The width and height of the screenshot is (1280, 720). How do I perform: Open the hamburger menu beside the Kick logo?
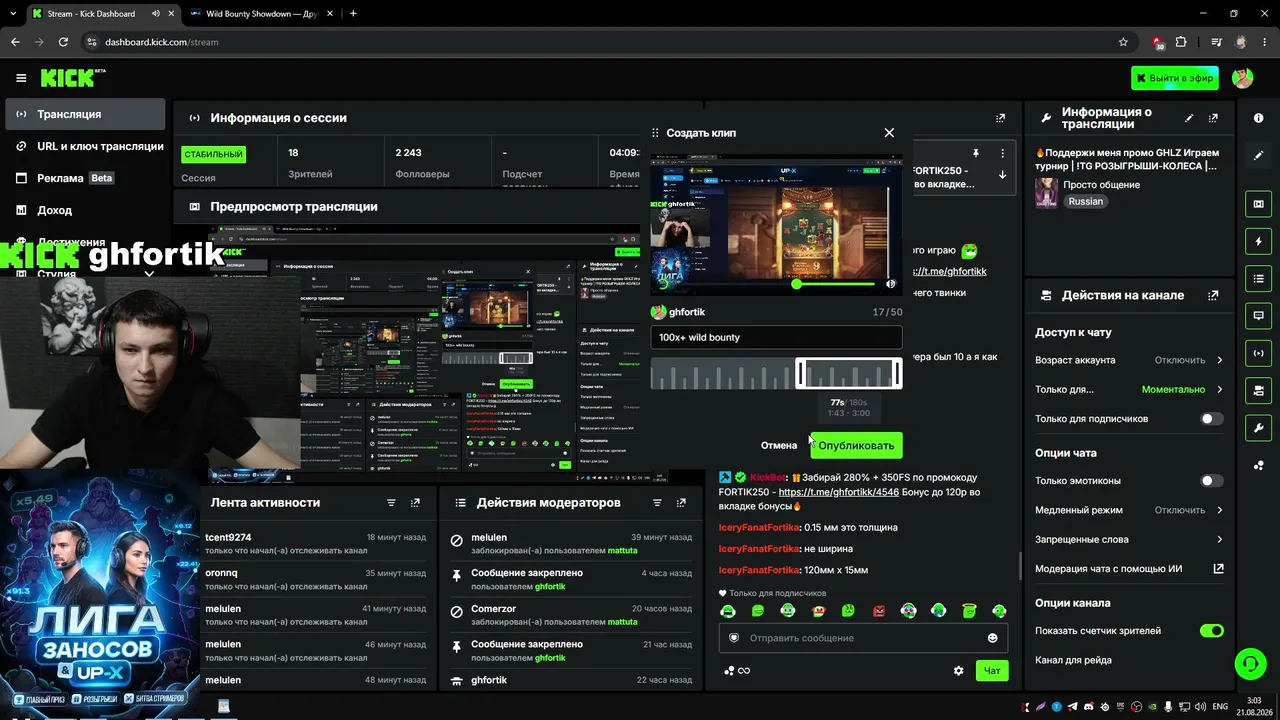pos(21,78)
